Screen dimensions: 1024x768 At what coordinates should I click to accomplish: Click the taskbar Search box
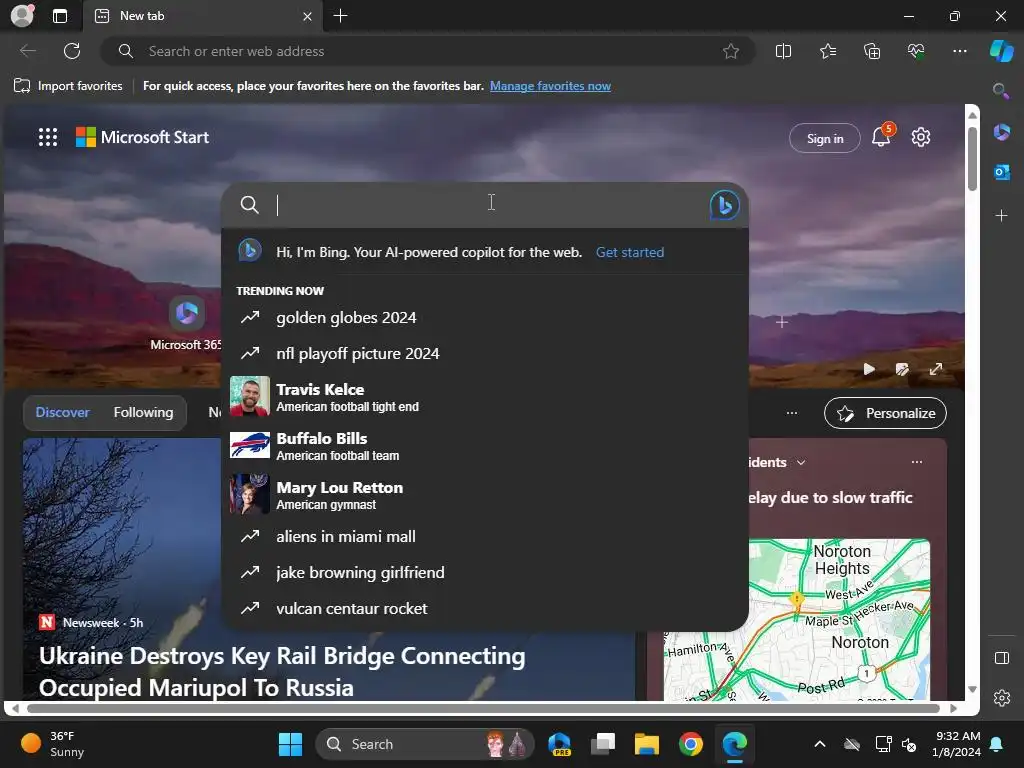point(424,744)
